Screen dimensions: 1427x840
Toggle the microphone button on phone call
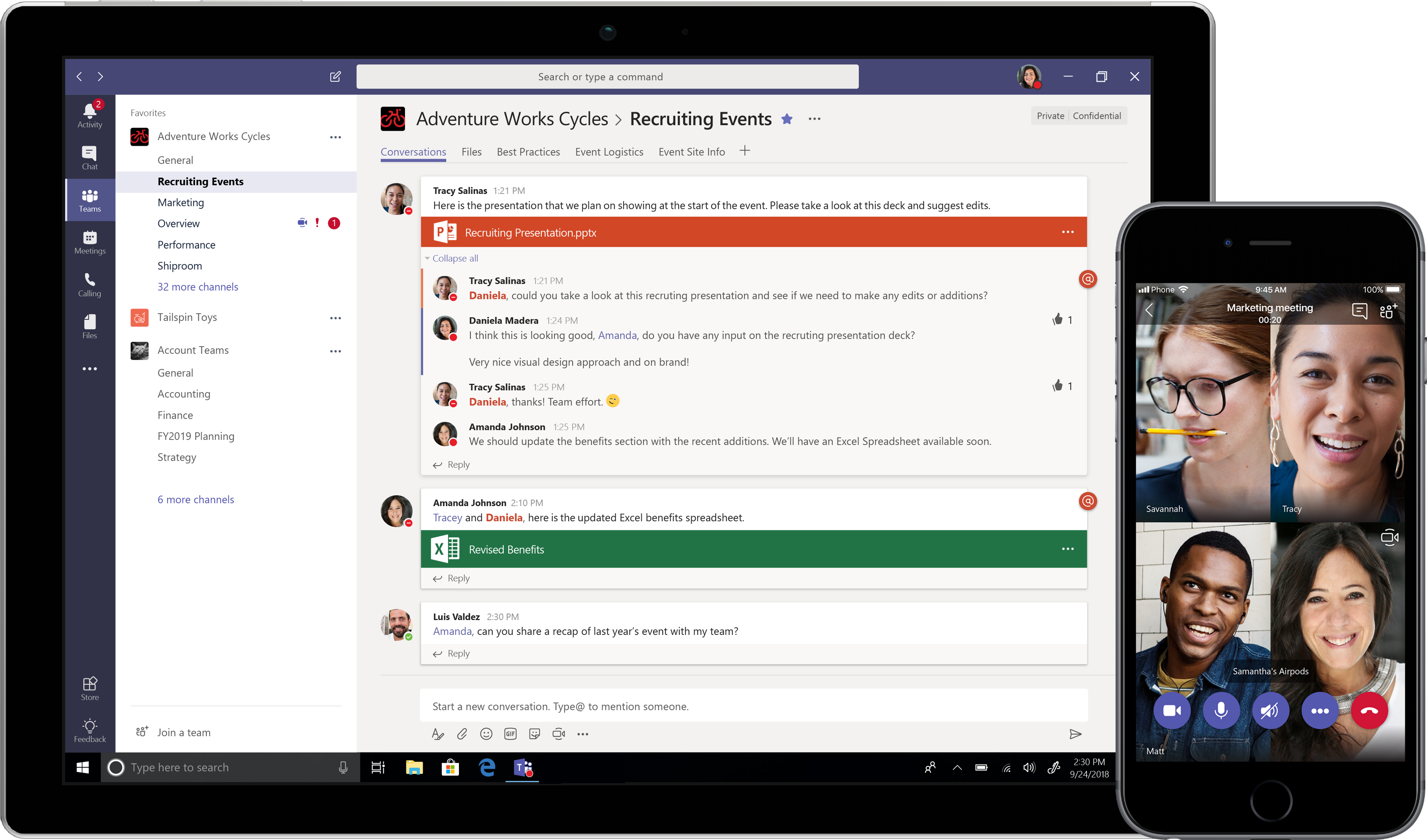[x=1221, y=711]
